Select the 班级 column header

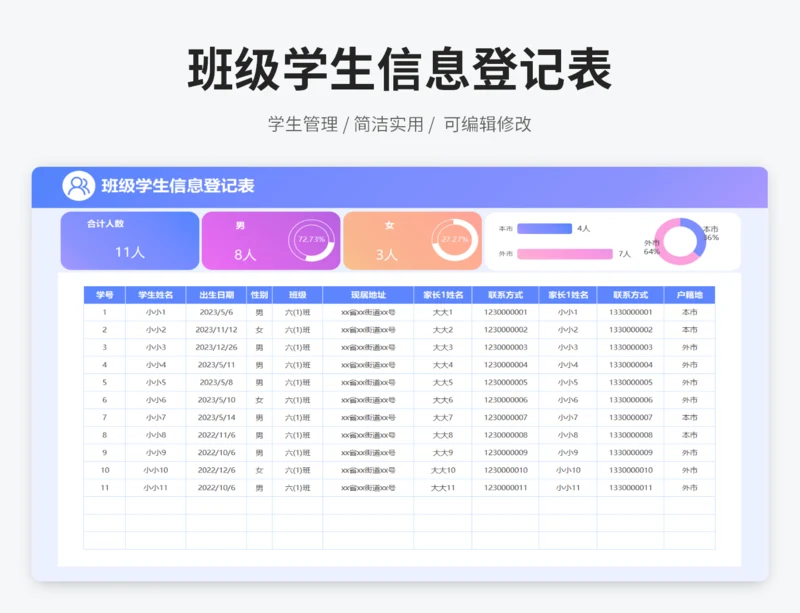[x=297, y=295]
